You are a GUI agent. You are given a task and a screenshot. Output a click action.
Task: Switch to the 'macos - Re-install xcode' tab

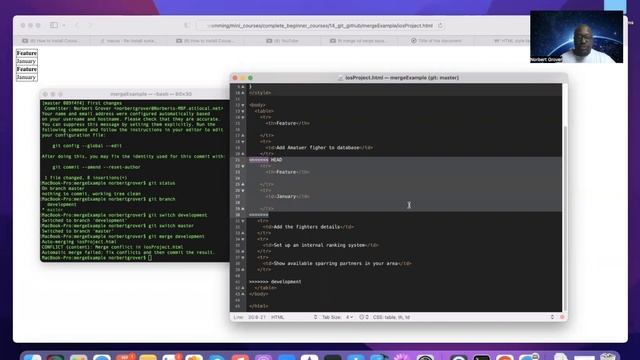click(128, 41)
